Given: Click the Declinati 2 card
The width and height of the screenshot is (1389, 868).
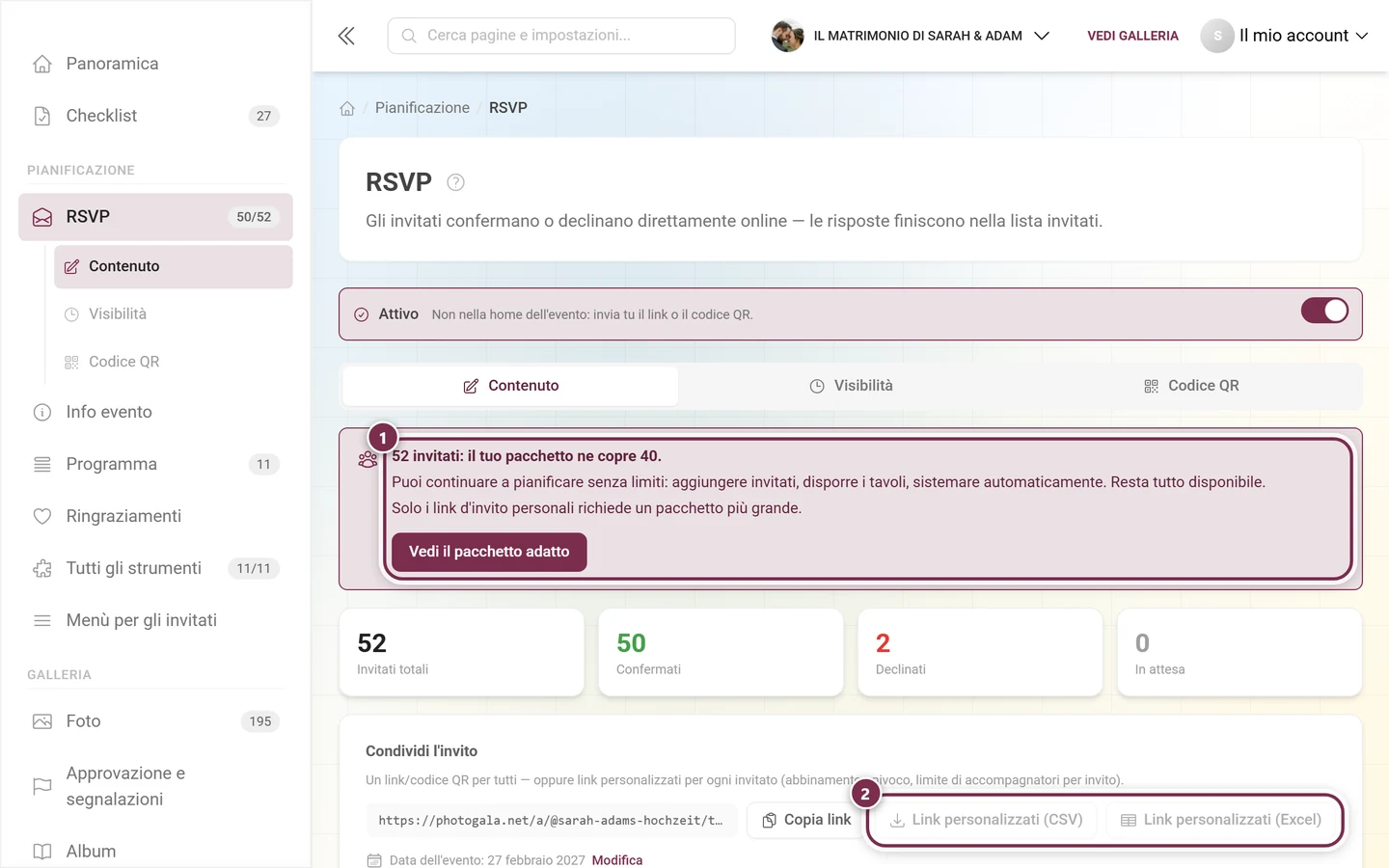Looking at the screenshot, I should click(980, 652).
